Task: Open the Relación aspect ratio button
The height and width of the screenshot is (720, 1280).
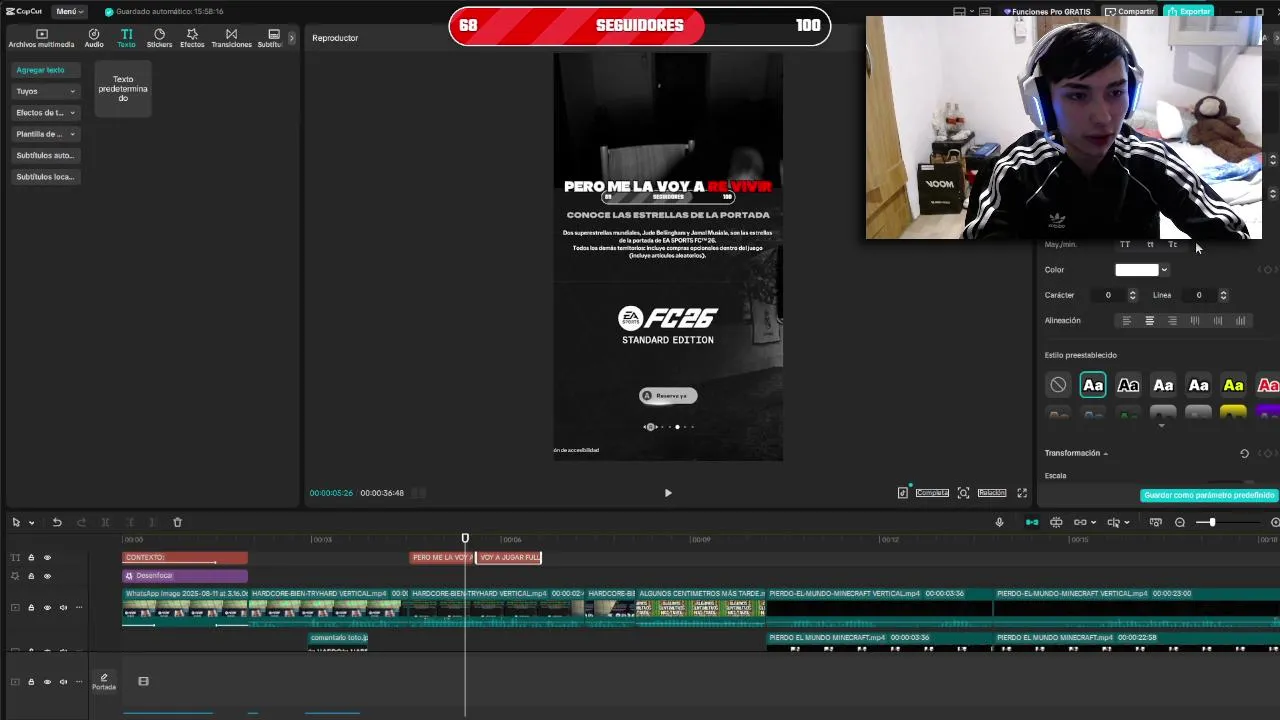Action: pos(992,493)
